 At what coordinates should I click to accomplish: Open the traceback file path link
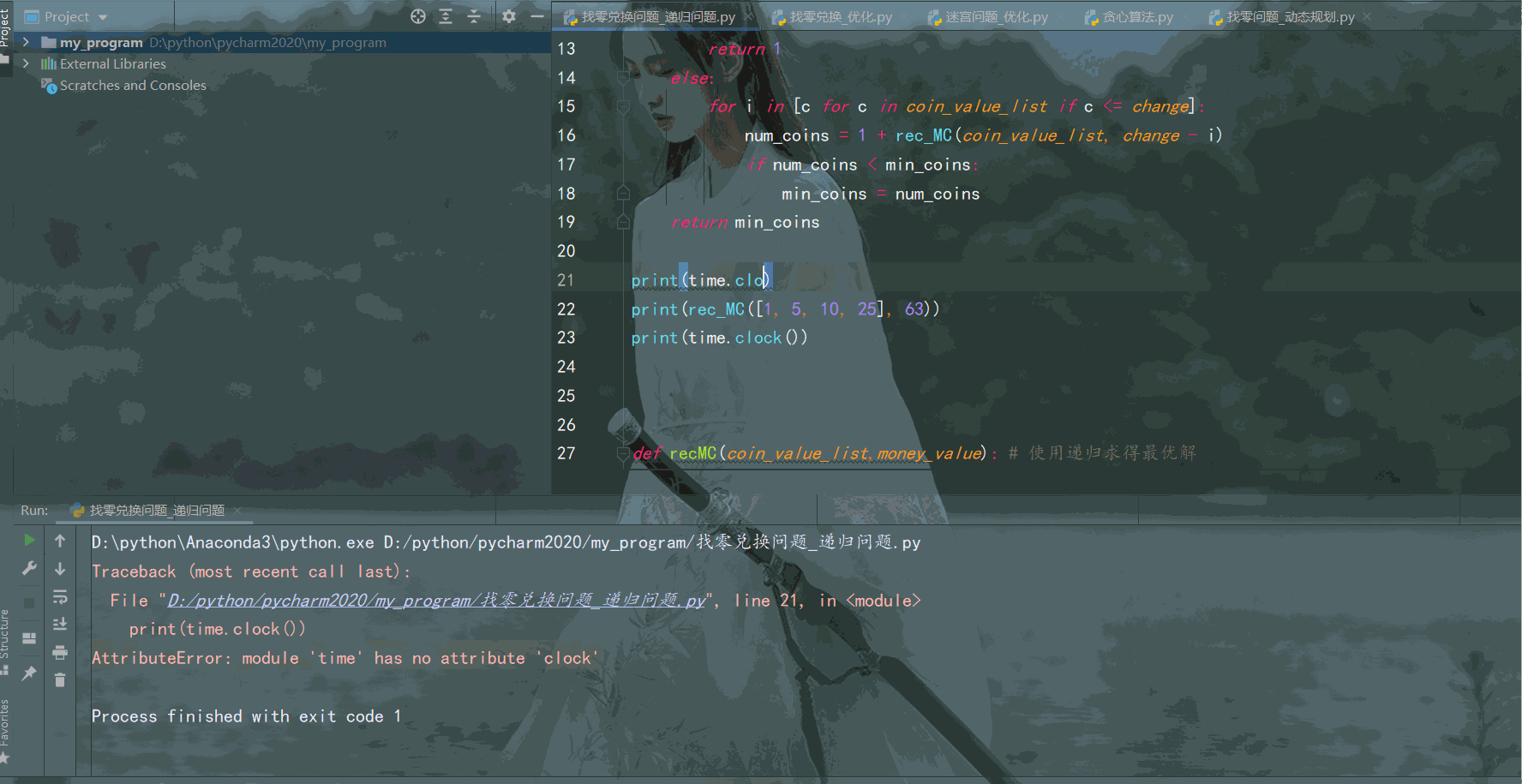pyautogui.click(x=436, y=601)
